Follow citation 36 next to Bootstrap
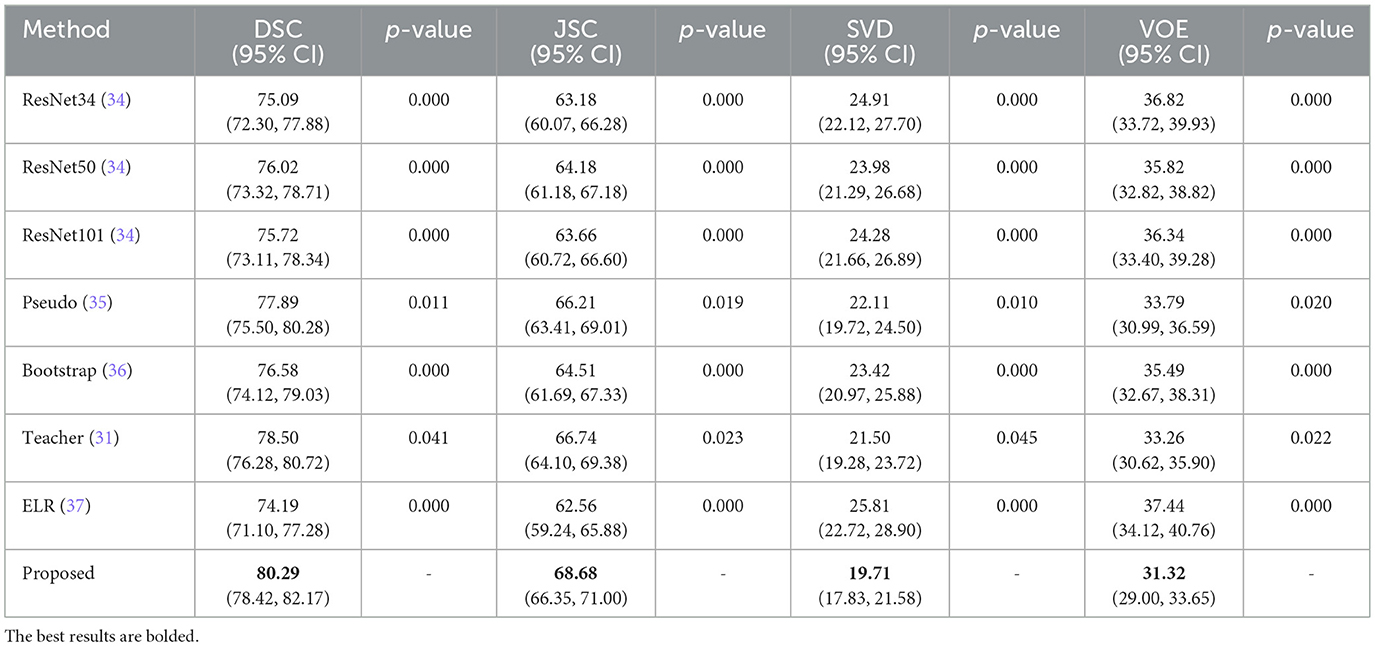The width and height of the screenshot is (1375, 647). (116, 371)
